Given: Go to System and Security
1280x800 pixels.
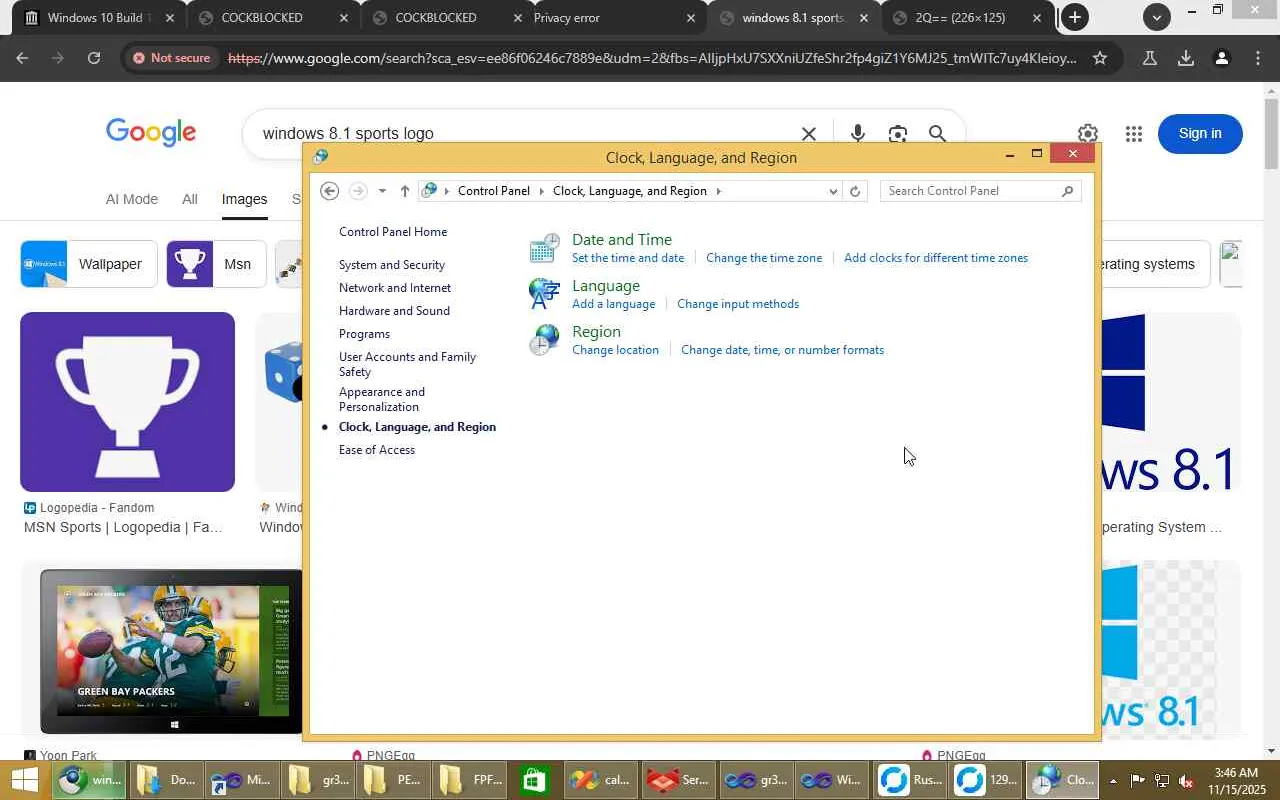Looking at the screenshot, I should pyautogui.click(x=392, y=265).
